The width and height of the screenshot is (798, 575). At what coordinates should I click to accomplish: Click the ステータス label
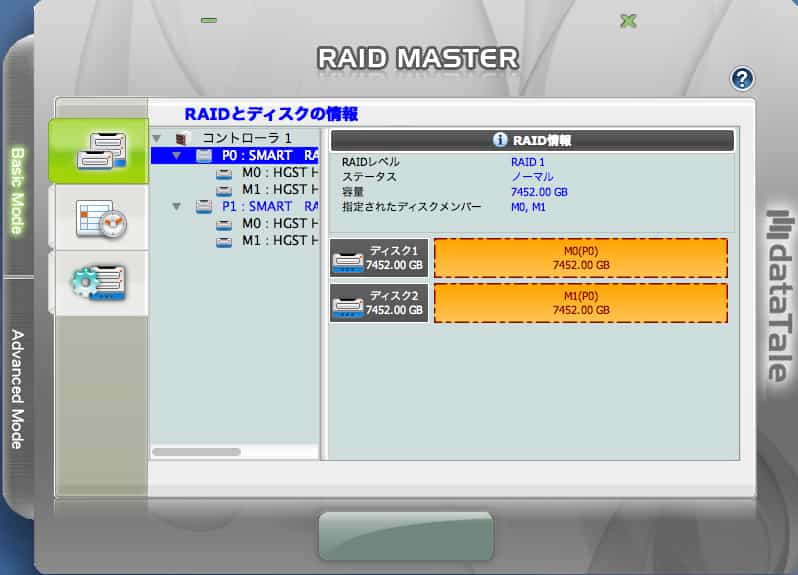point(369,177)
